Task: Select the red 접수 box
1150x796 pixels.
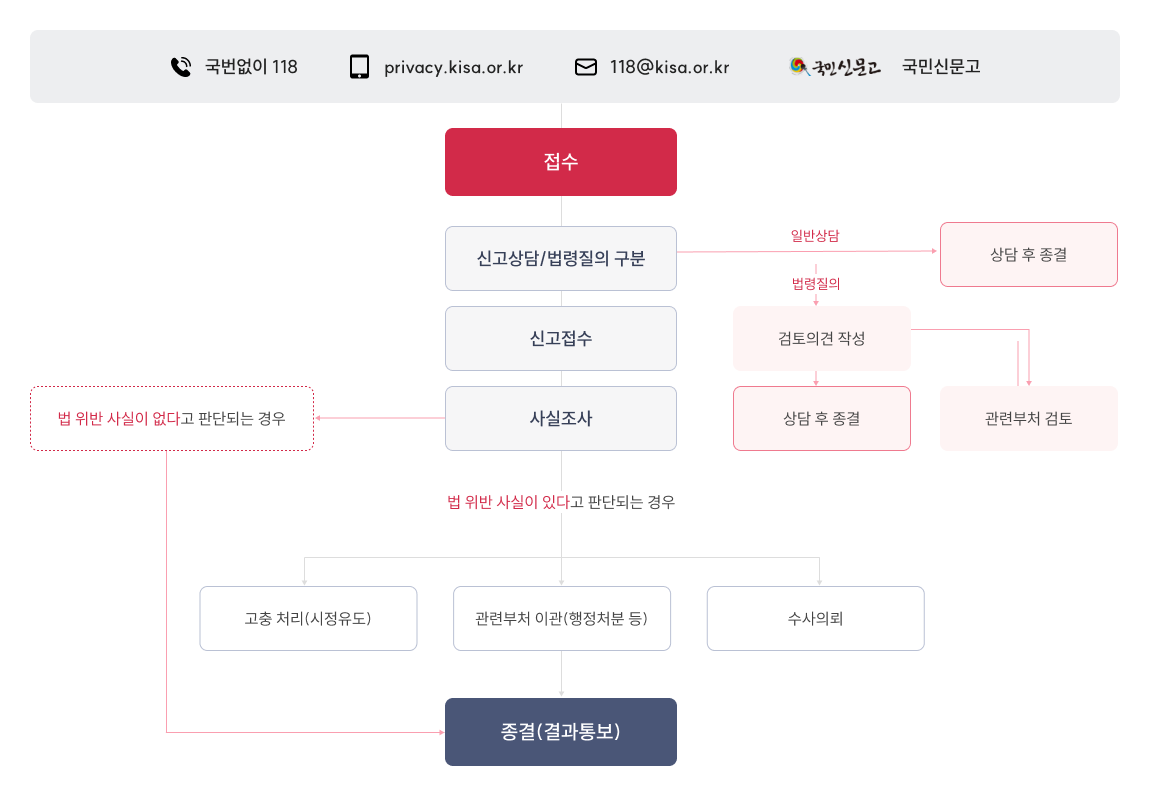Action: pos(561,162)
